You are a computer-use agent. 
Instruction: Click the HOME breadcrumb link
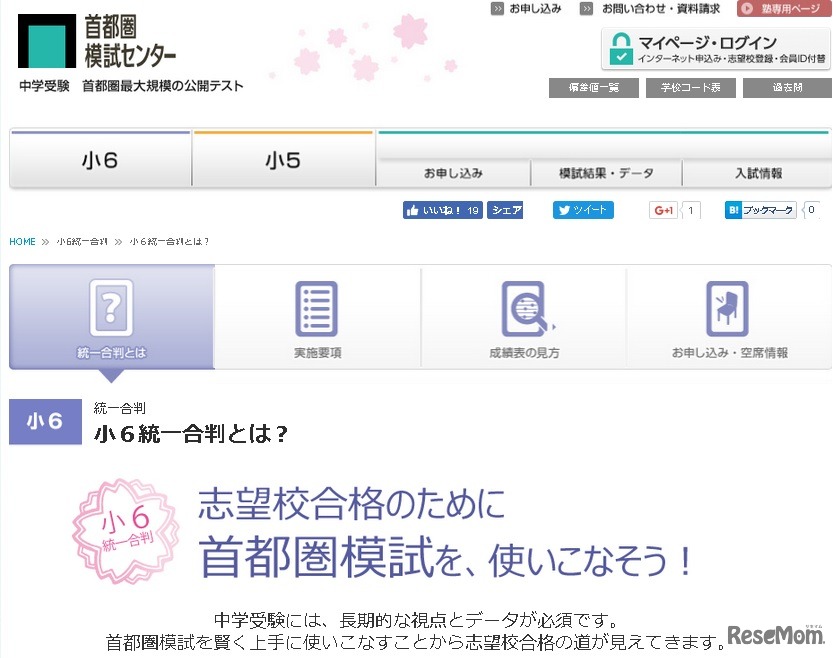tap(22, 242)
